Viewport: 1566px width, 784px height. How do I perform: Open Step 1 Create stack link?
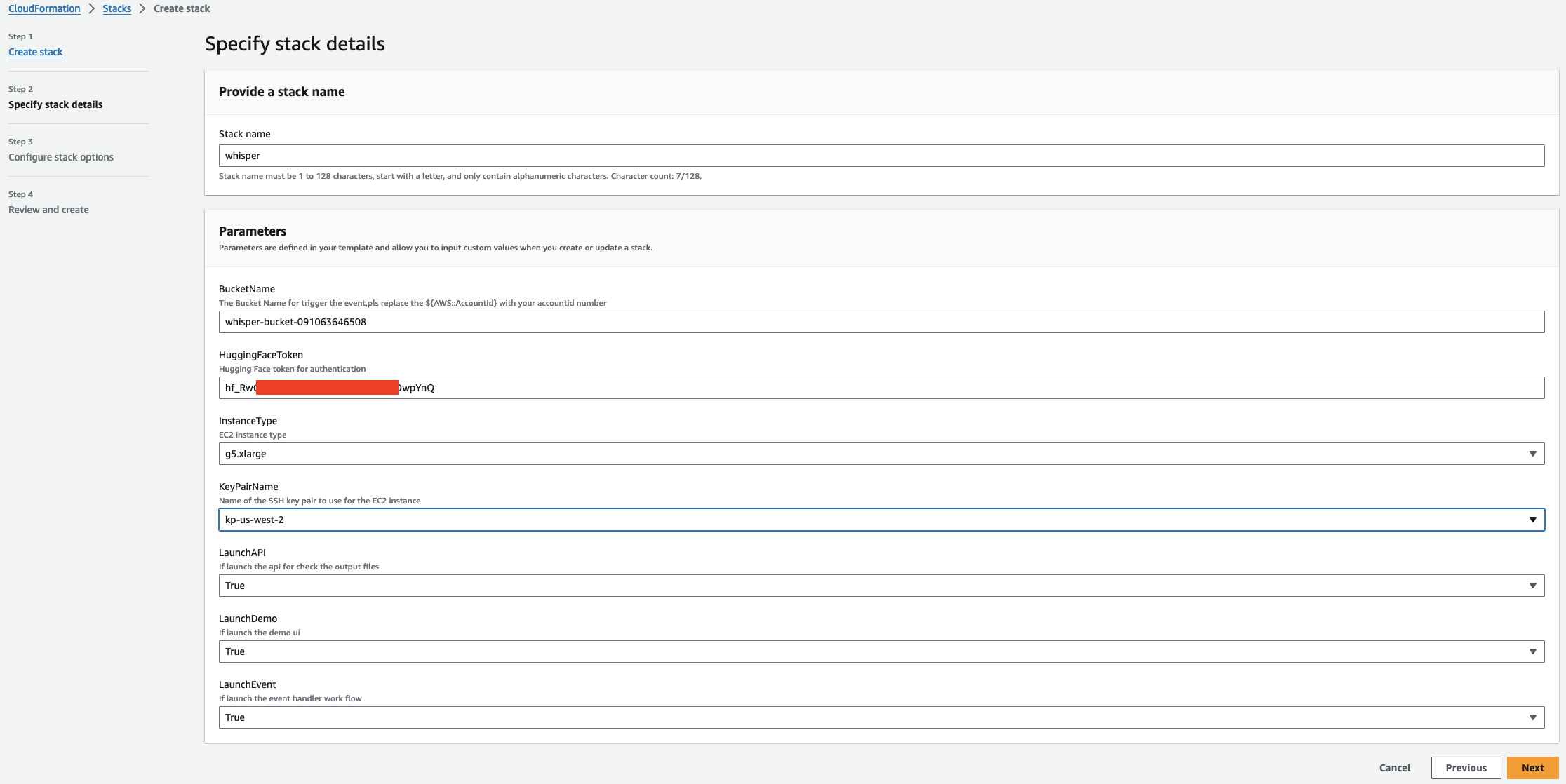coord(35,52)
